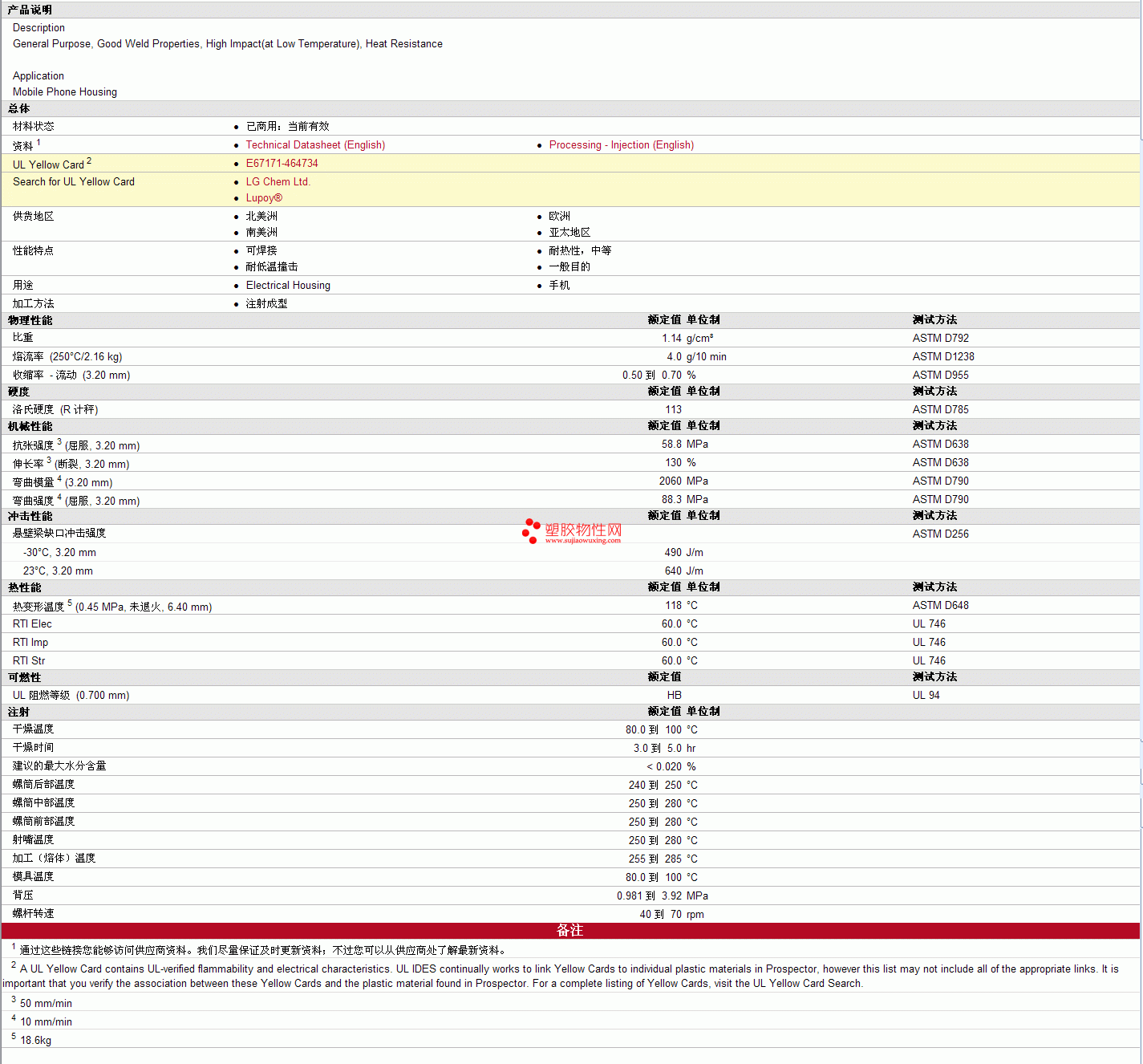Select 冲击性能 section header

30,517
